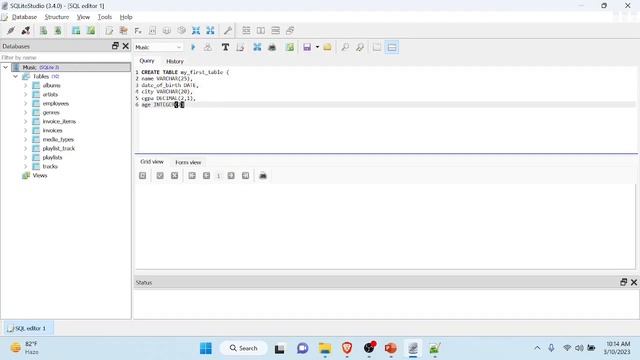Click refresh data icon in grid toolbar
The image size is (640, 360).
pos(142,176)
